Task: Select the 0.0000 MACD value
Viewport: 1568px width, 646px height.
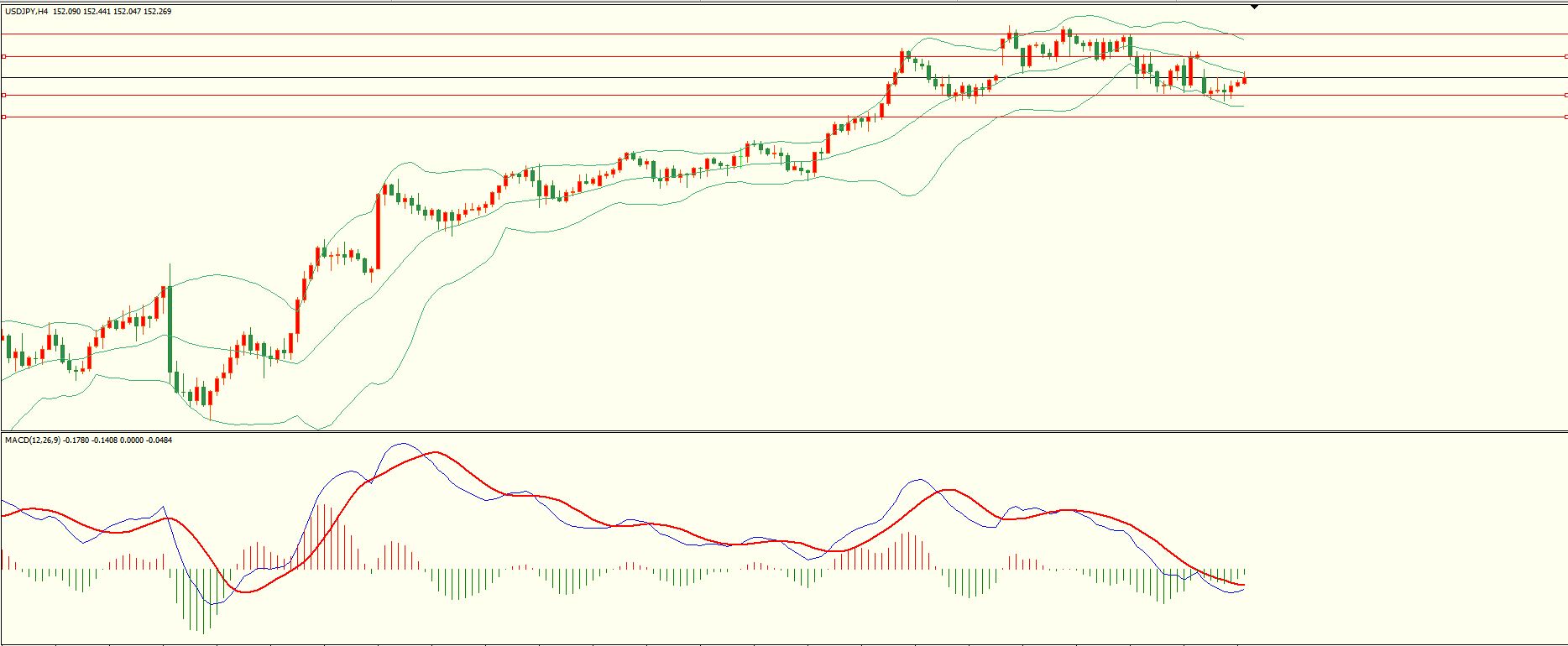Action: pyautogui.click(x=132, y=440)
